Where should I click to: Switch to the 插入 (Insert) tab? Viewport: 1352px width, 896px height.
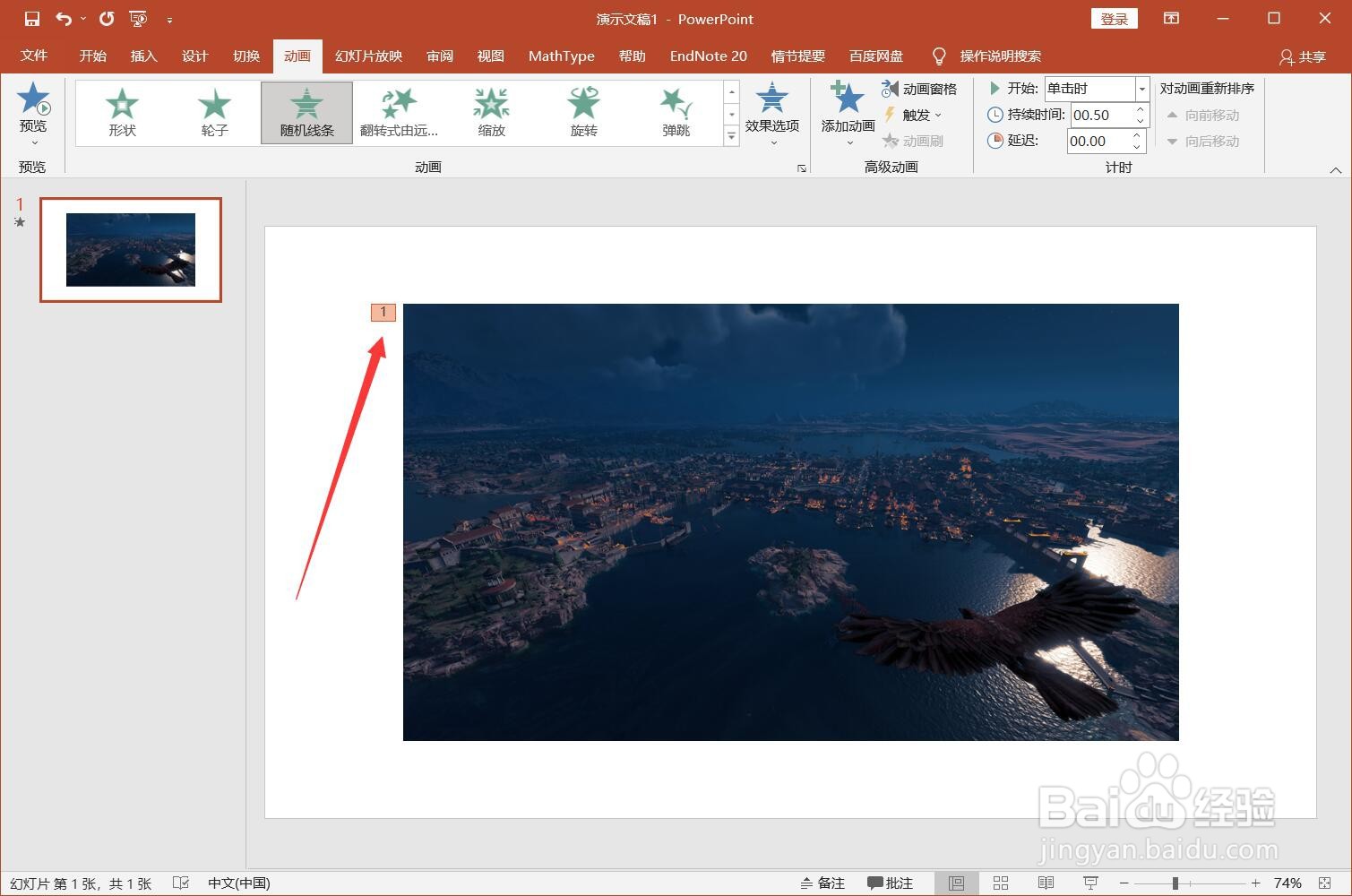[x=143, y=56]
